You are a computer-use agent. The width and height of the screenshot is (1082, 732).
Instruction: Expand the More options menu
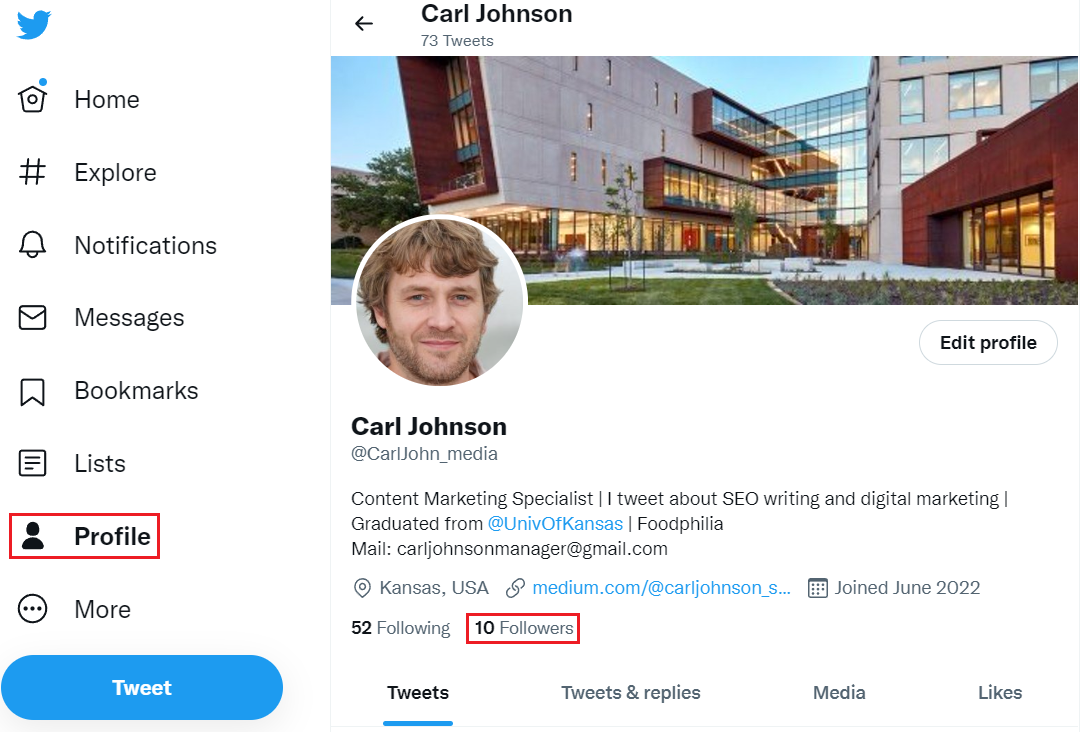(102, 608)
